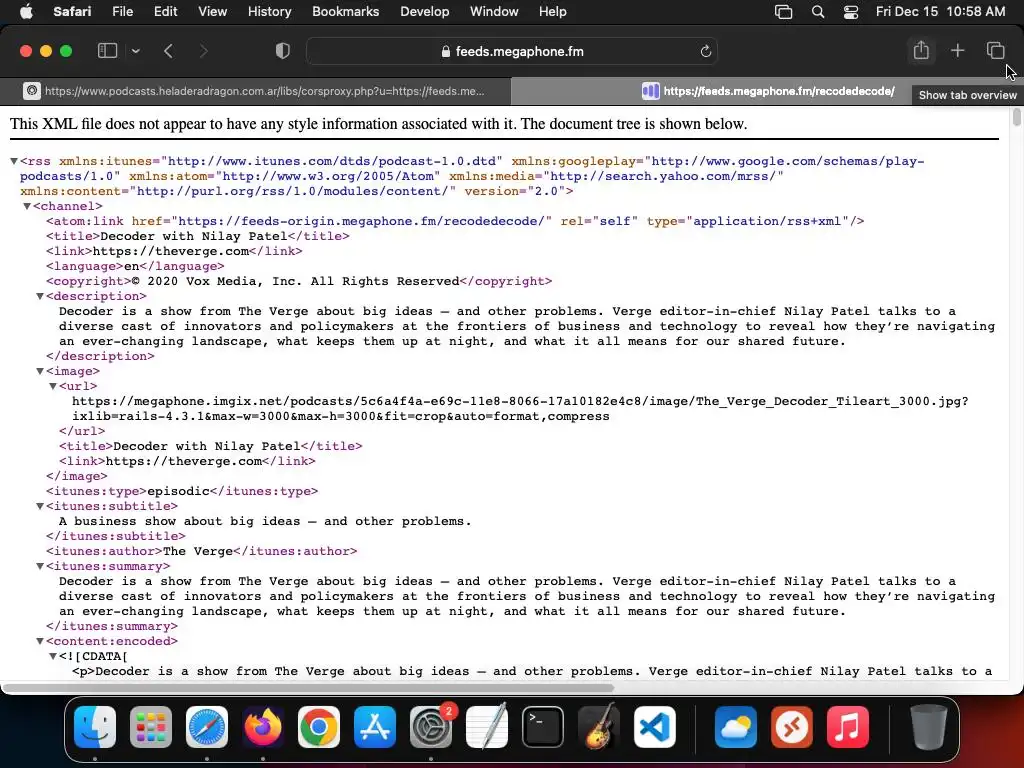Open Trash from the Dock
Screen dimensions: 1024x768
(x=929, y=727)
